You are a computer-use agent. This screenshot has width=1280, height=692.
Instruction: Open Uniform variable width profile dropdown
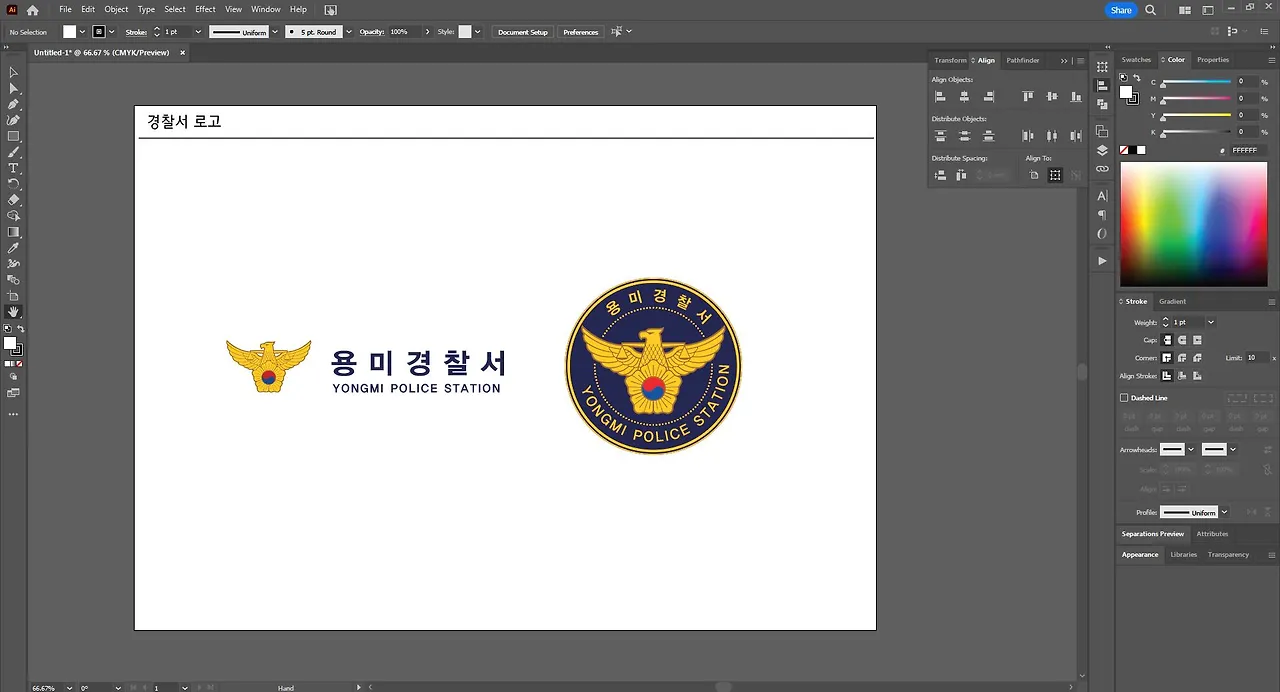click(275, 32)
